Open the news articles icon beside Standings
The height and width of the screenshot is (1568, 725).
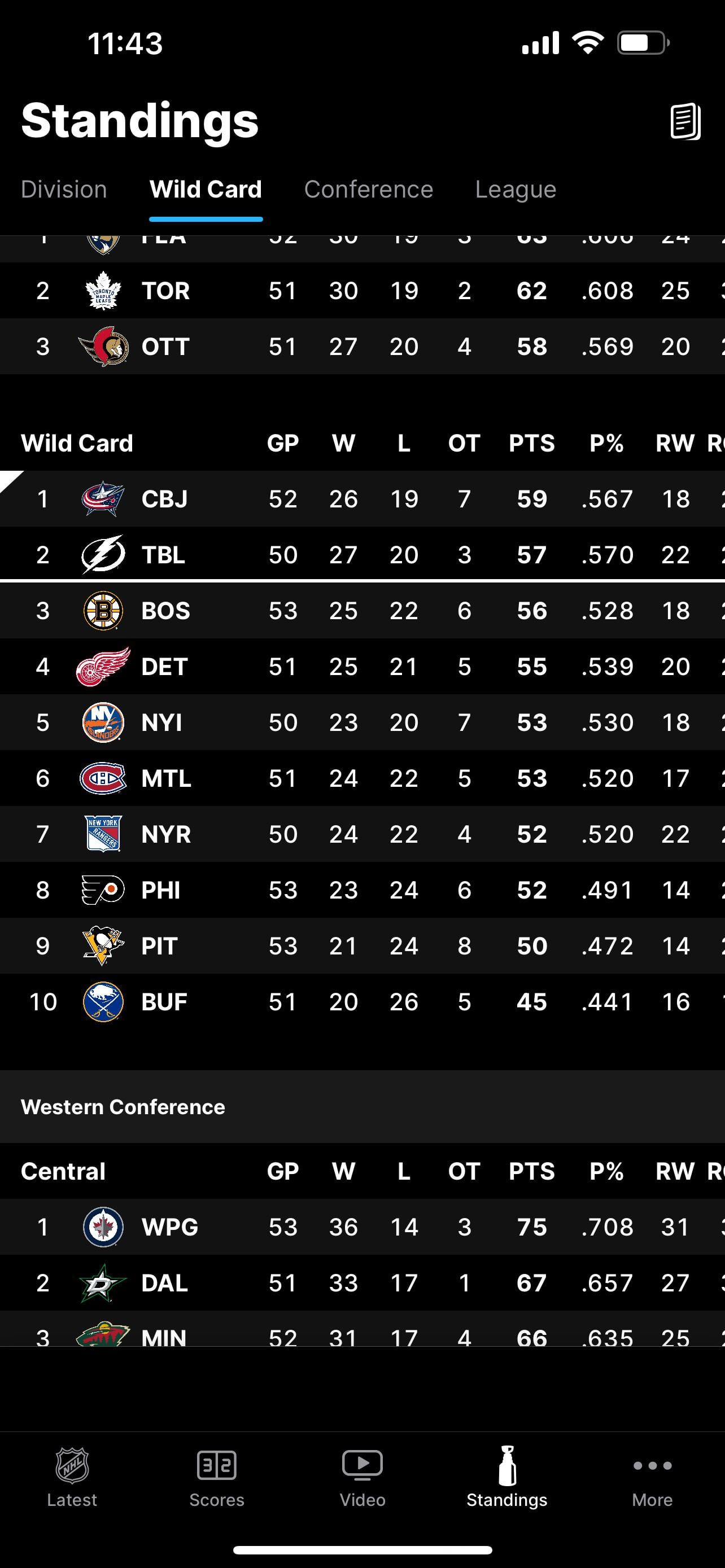[685, 121]
